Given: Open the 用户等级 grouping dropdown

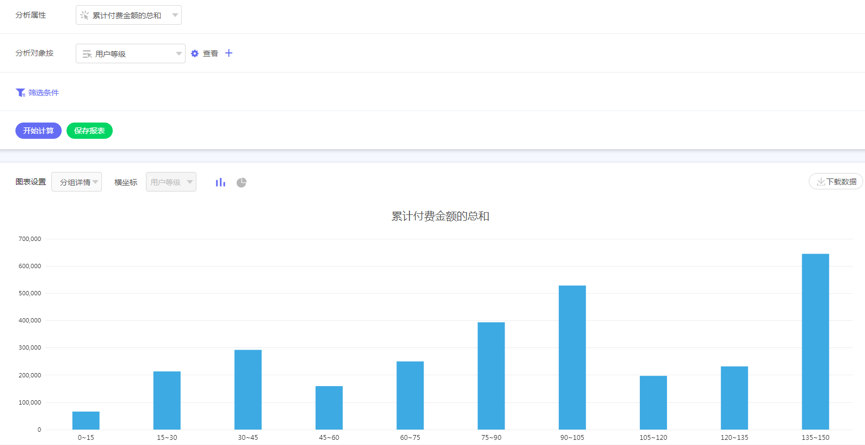Looking at the screenshot, I should (x=130, y=53).
